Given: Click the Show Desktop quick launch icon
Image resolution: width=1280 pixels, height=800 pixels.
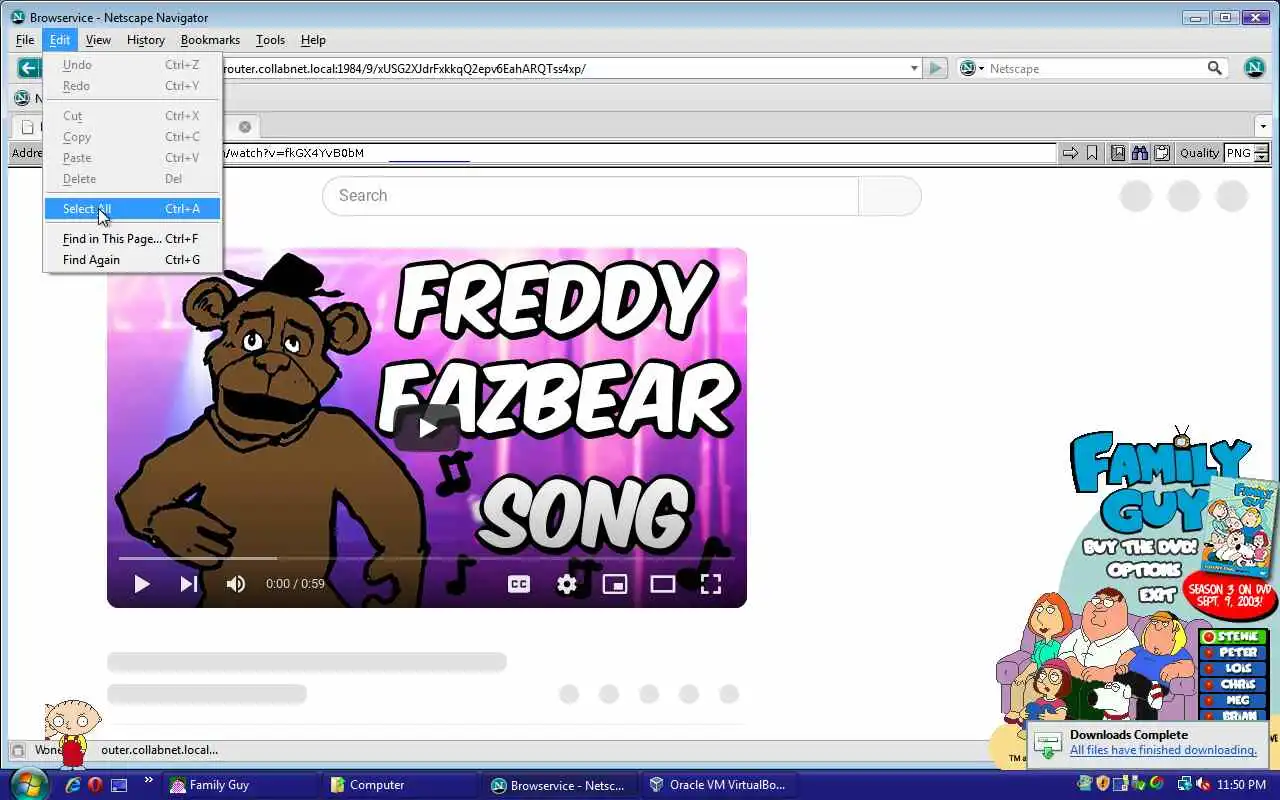Looking at the screenshot, I should (x=119, y=785).
